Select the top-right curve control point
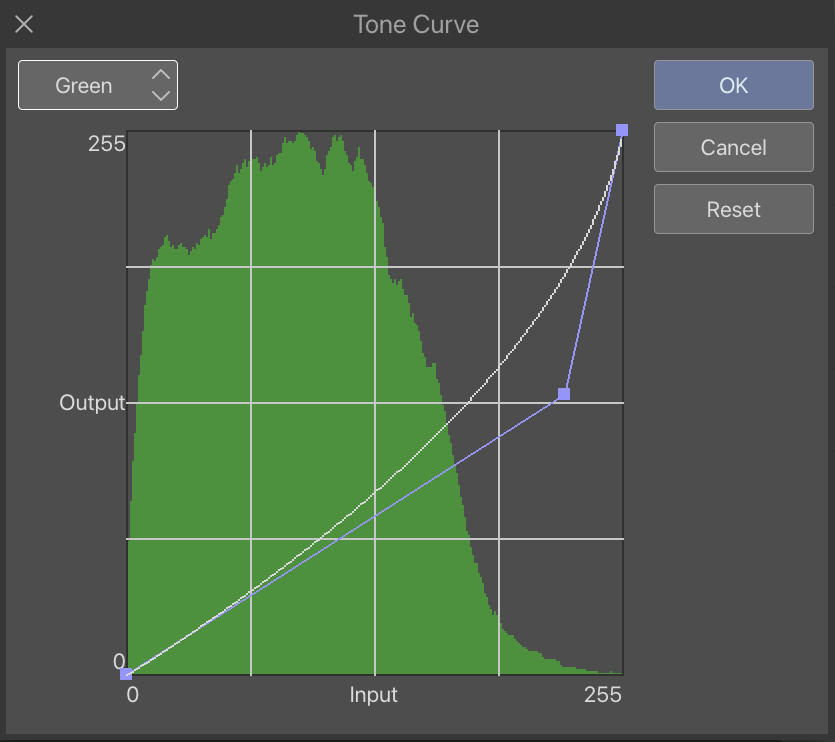This screenshot has width=835, height=742. tap(622, 130)
